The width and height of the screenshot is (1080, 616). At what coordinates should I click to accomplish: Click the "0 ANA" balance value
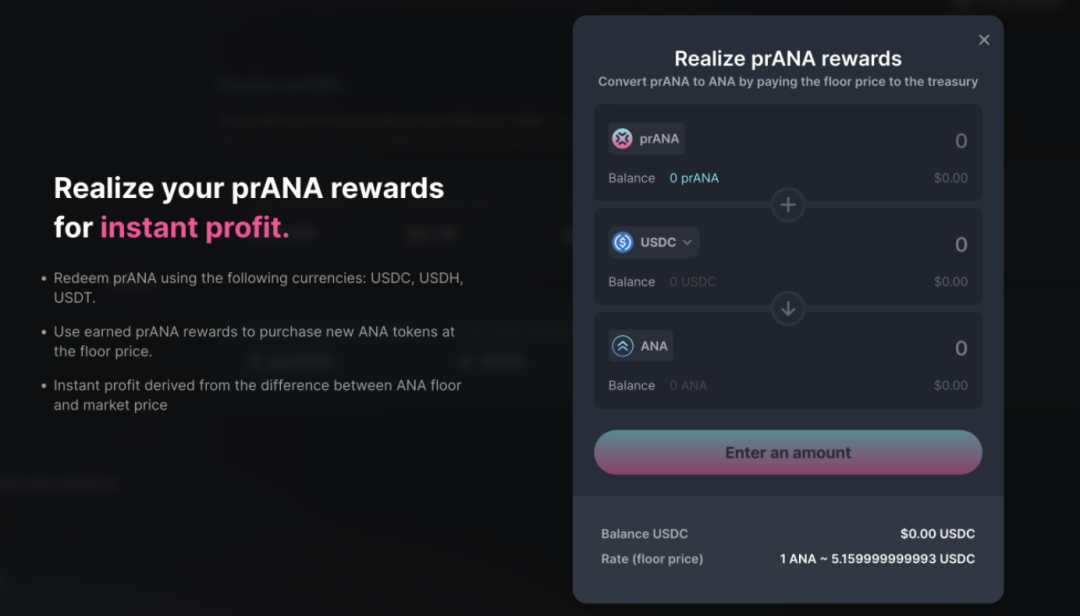tap(688, 386)
